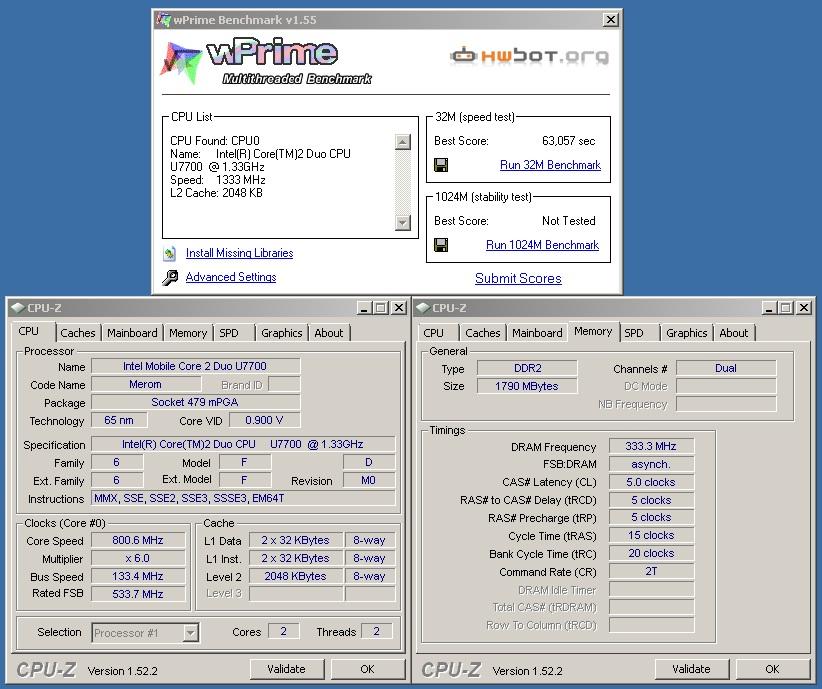Open About tab in left CPU-Z
Viewport: 822px width, 689px height.
(329, 333)
